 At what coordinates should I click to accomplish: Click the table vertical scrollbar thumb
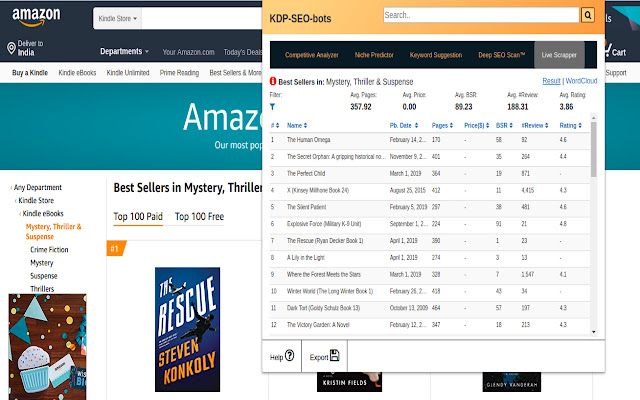593,149
